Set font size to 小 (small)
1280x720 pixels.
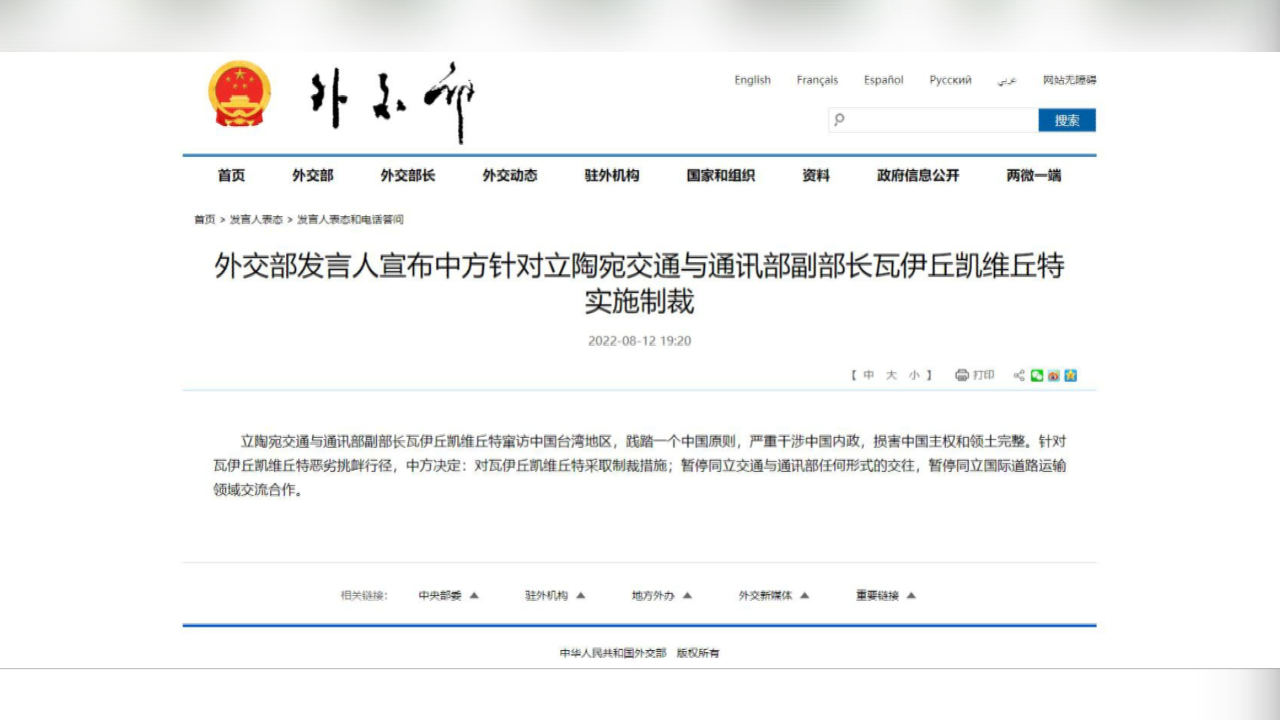[914, 375]
